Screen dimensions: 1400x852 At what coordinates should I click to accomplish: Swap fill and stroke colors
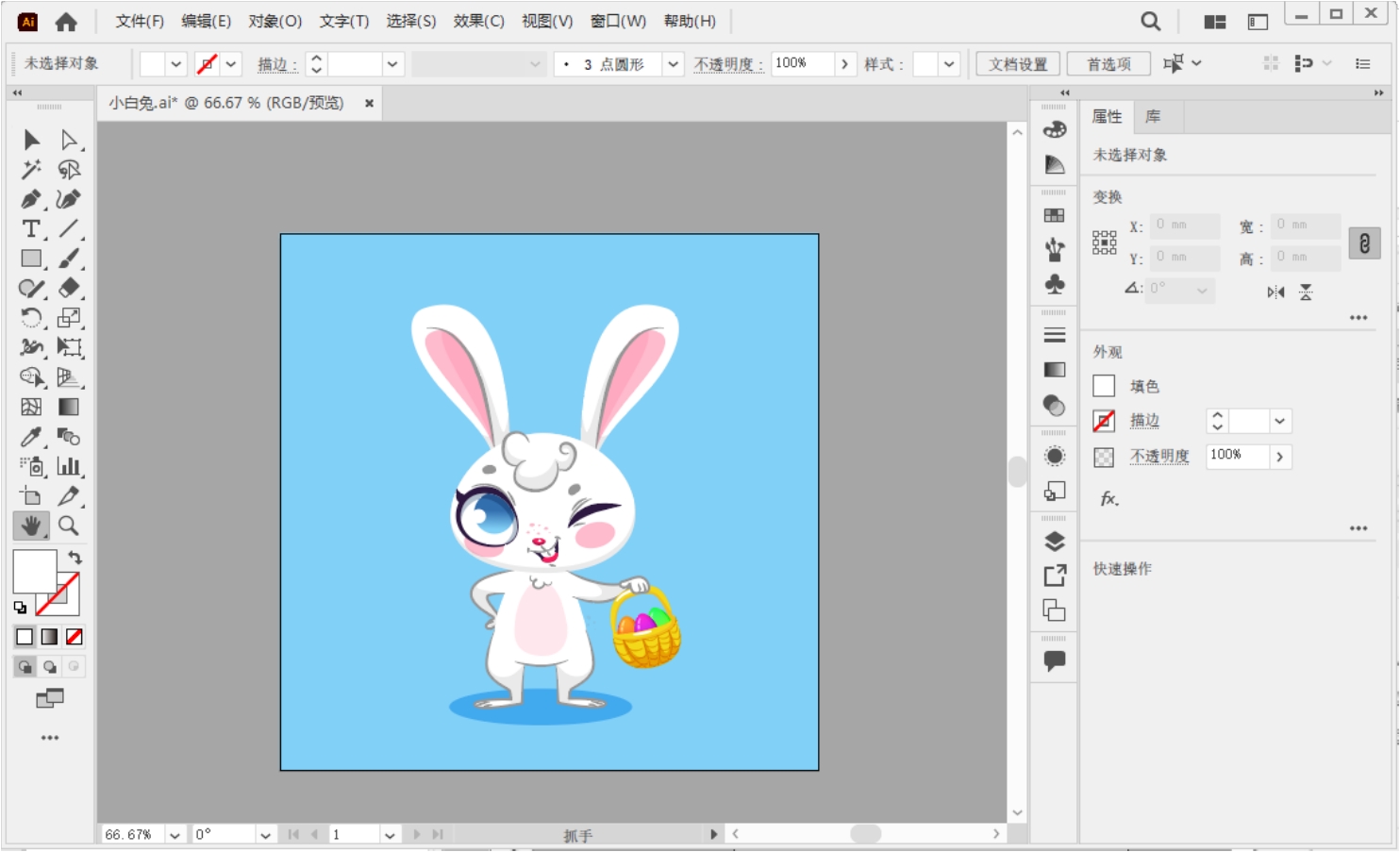75,558
